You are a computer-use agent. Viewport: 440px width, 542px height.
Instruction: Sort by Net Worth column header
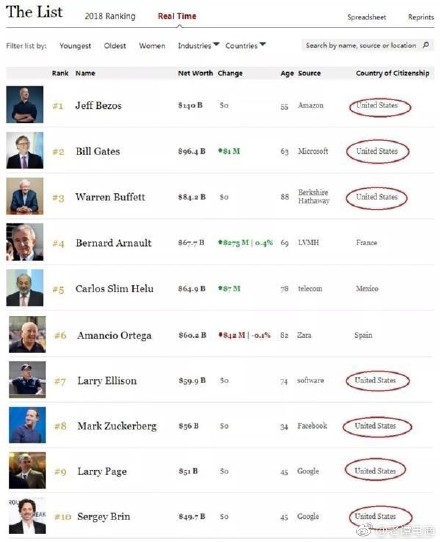(195, 73)
